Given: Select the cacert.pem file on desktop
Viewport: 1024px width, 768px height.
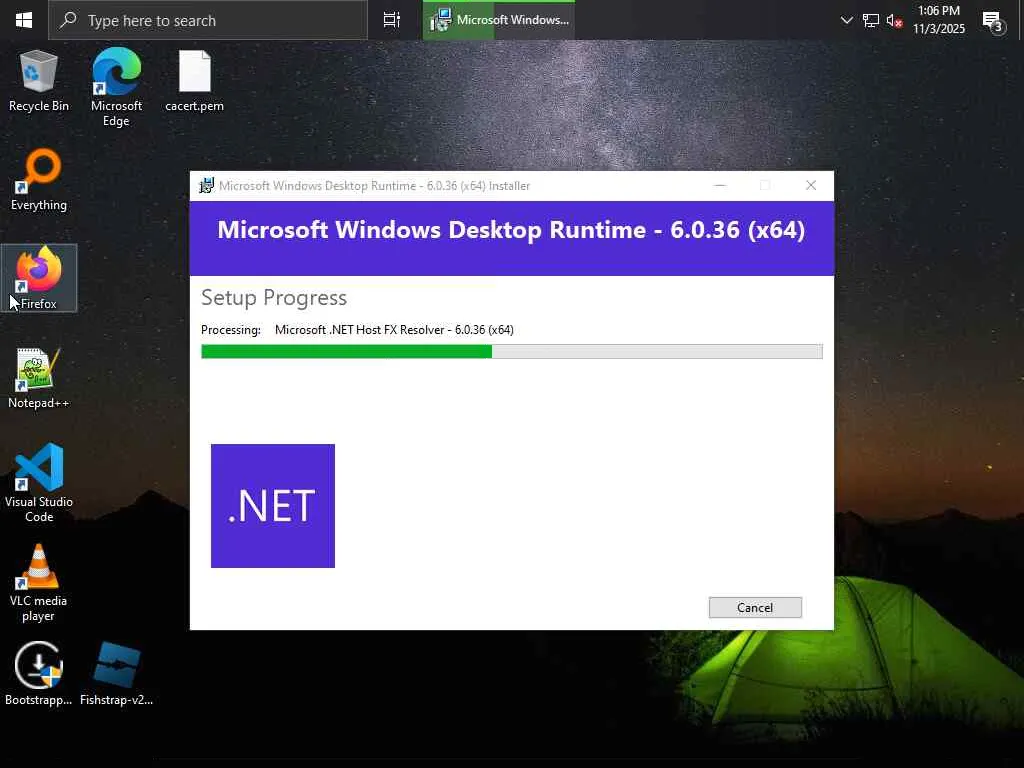Looking at the screenshot, I should tap(194, 80).
